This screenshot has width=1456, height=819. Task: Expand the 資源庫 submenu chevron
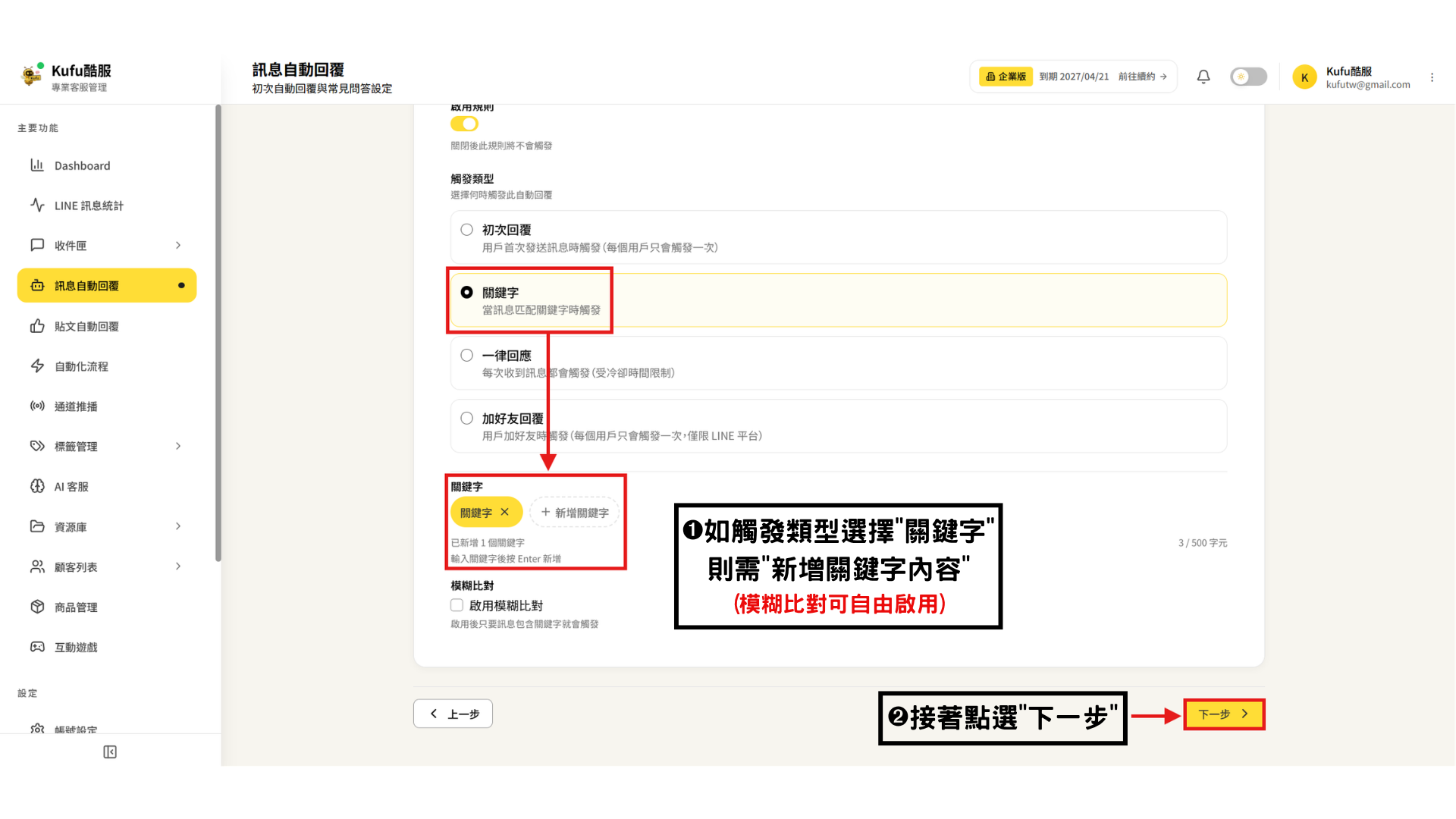[x=178, y=526]
